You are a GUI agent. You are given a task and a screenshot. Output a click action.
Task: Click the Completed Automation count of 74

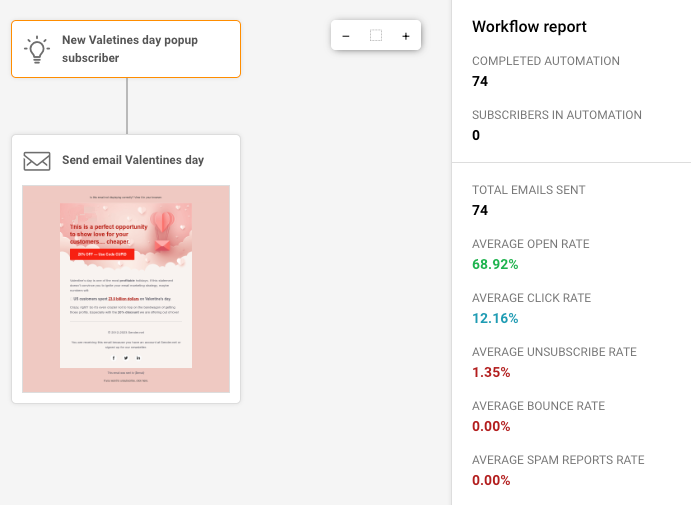pos(480,81)
